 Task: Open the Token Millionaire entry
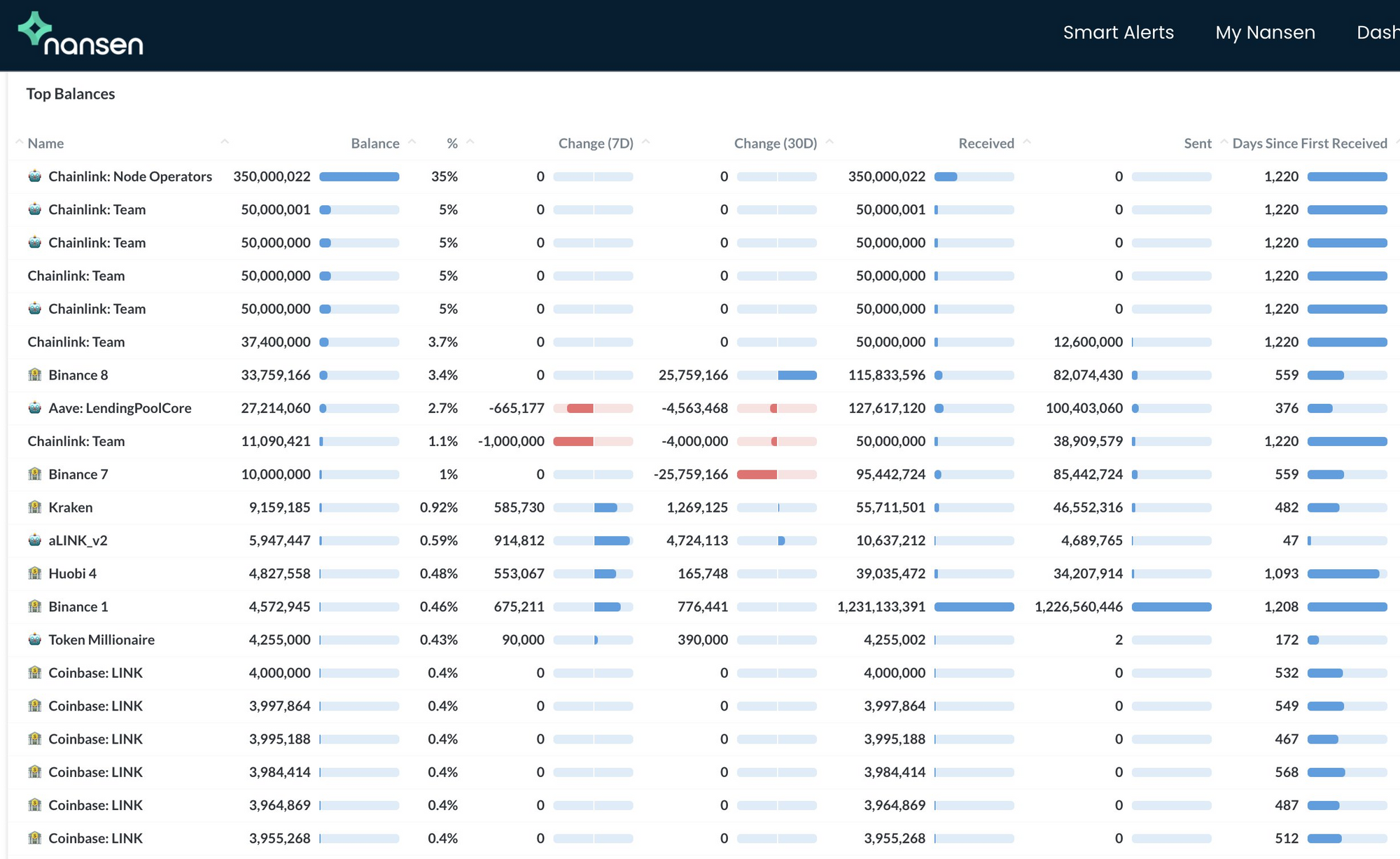101,639
